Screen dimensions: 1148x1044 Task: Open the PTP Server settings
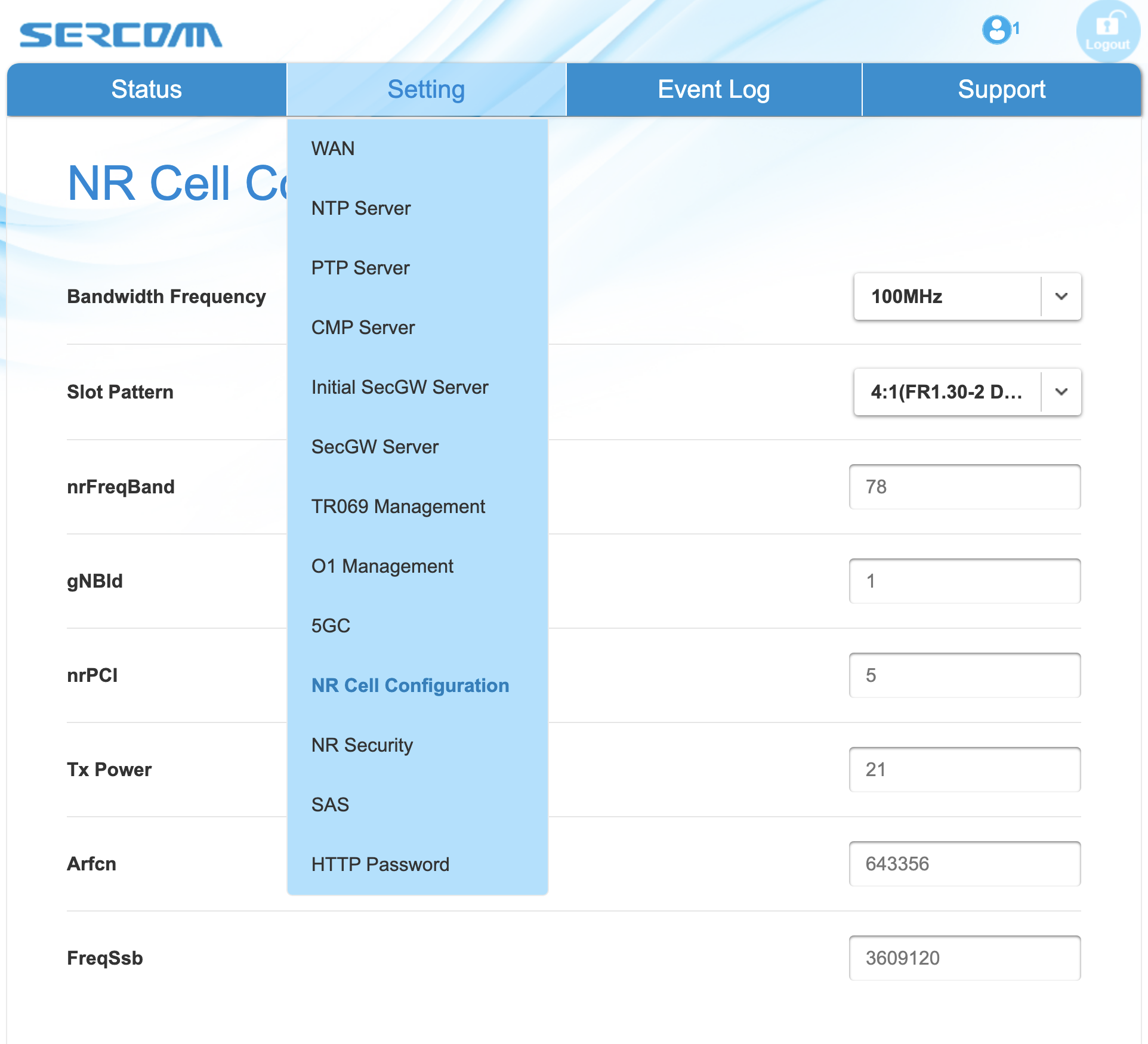[x=360, y=268]
